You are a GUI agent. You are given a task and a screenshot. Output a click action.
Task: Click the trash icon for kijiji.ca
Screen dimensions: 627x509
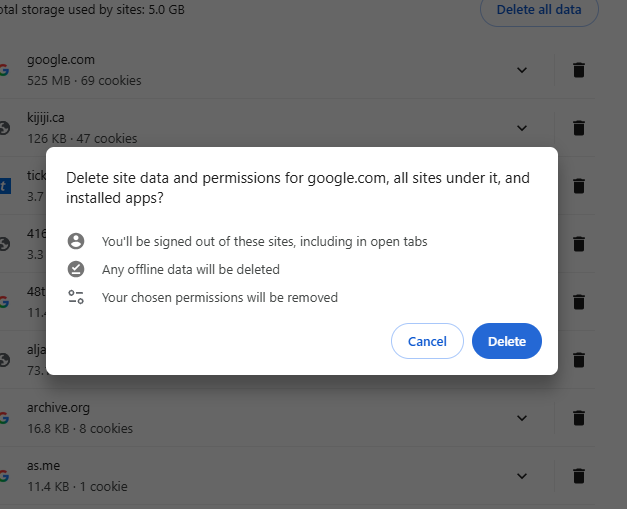(578, 128)
